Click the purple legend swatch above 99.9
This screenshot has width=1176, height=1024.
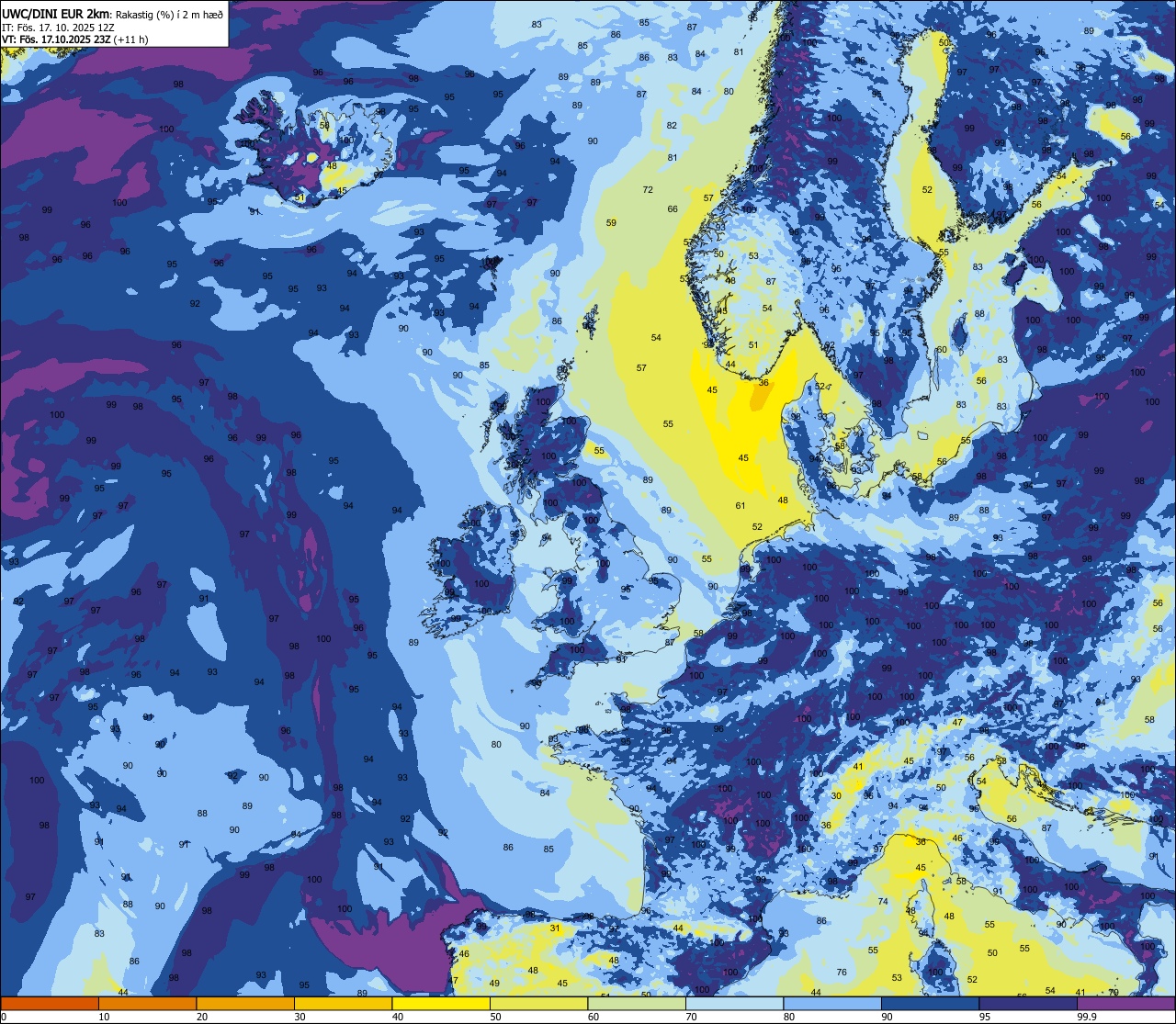1125,1003
